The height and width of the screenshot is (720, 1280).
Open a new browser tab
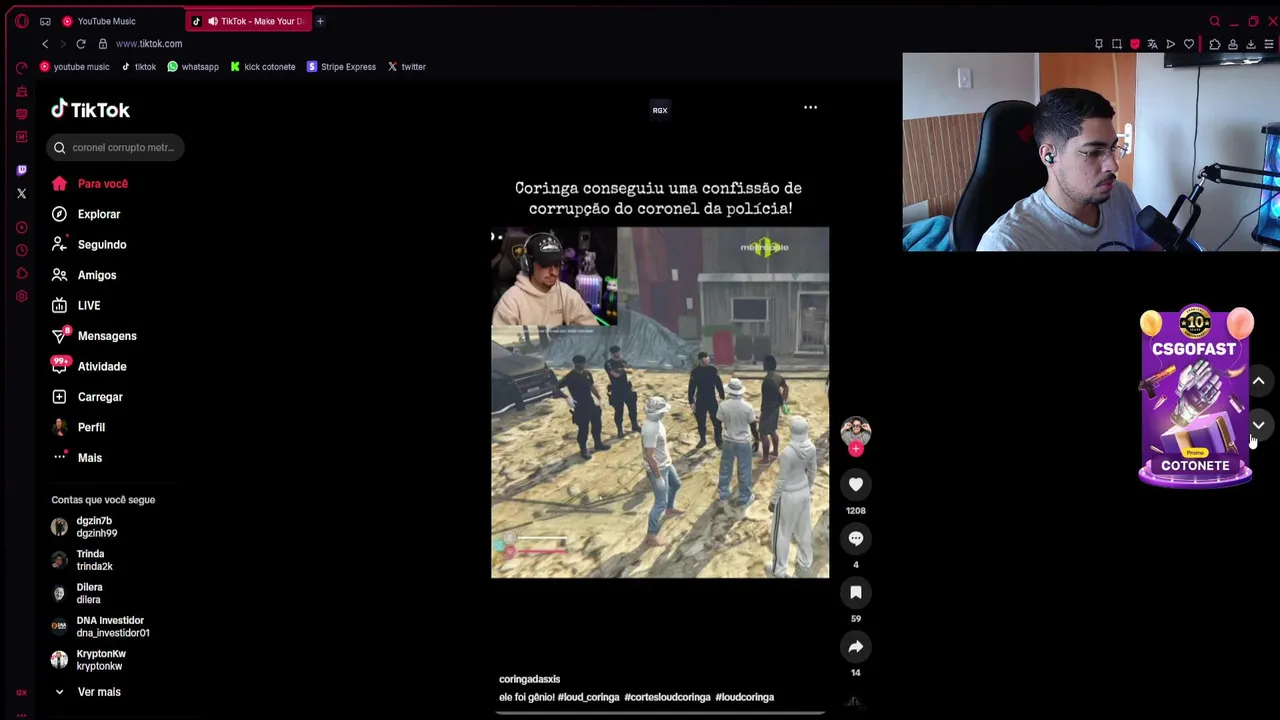coord(320,21)
